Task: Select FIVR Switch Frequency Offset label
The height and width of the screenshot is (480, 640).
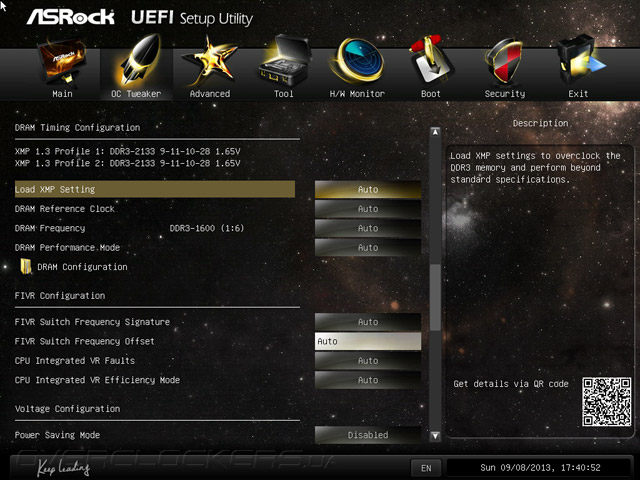Action: click(x=84, y=341)
